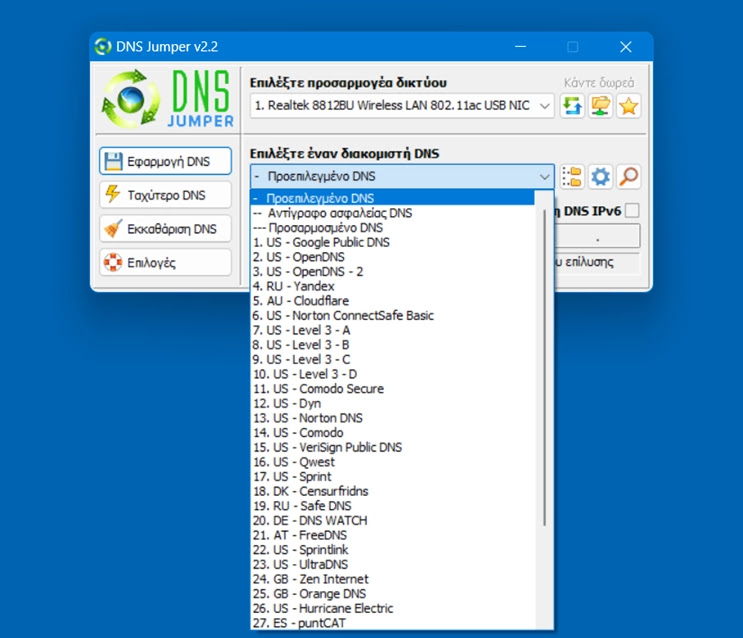Choose 15. US - VeriSign Public DNS
This screenshot has width=743, height=638.
tap(392, 447)
